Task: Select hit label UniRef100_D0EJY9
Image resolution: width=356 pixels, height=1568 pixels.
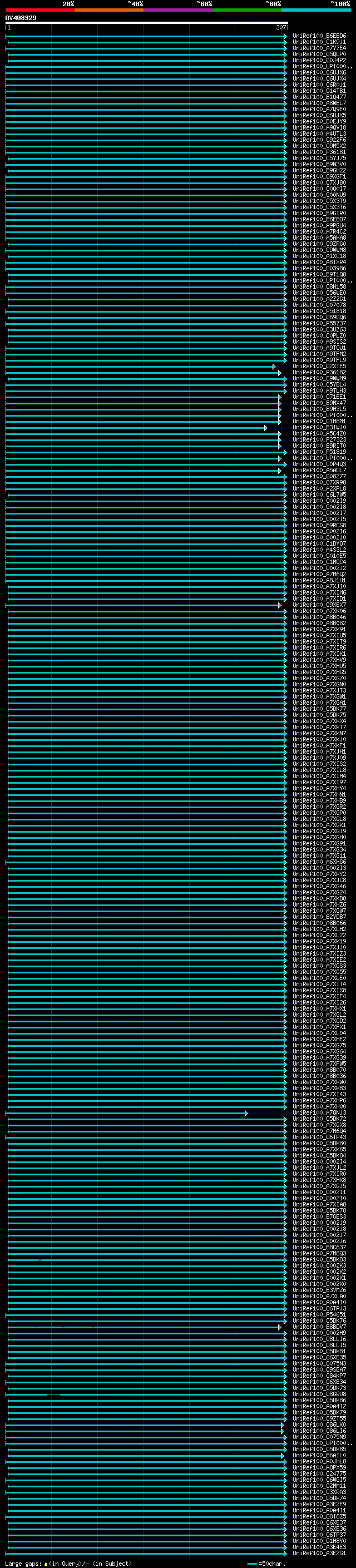Action: coord(319,121)
